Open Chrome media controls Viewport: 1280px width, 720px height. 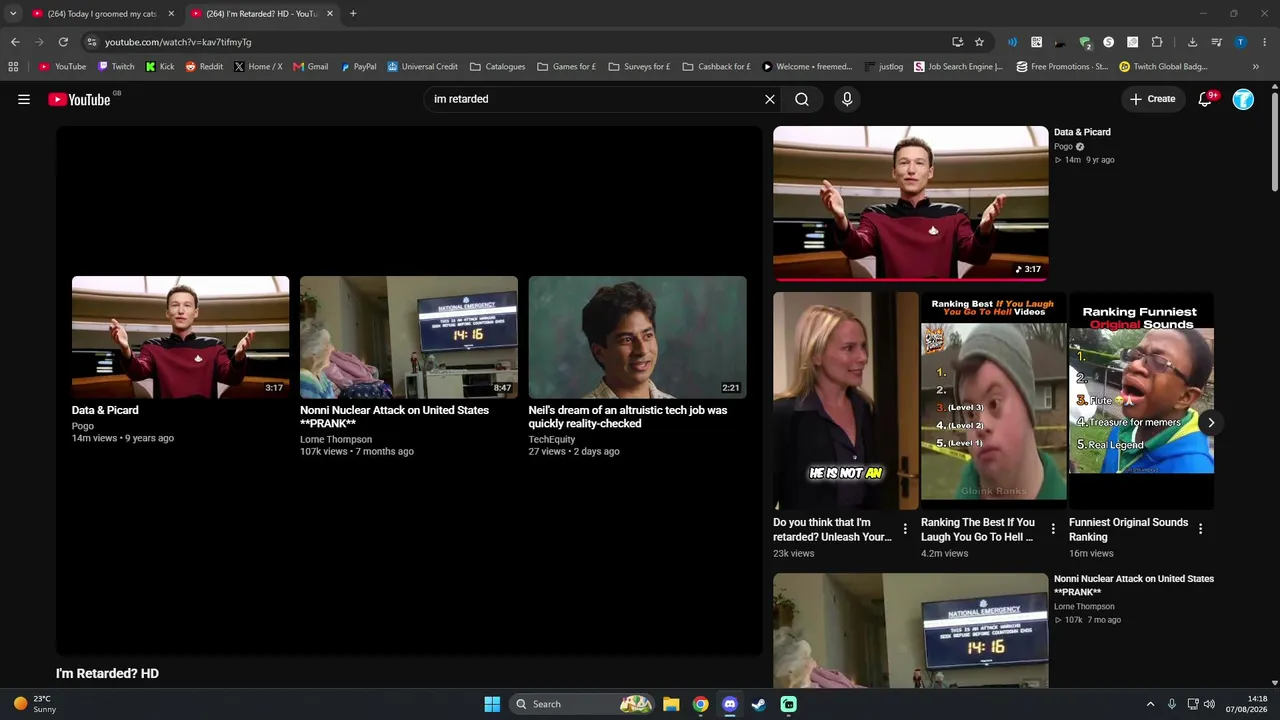click(x=1216, y=42)
